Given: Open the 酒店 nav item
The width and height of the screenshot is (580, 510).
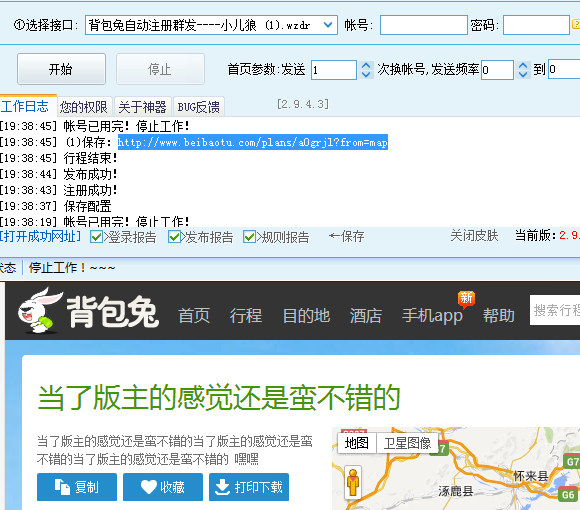Looking at the screenshot, I should 366,315.
